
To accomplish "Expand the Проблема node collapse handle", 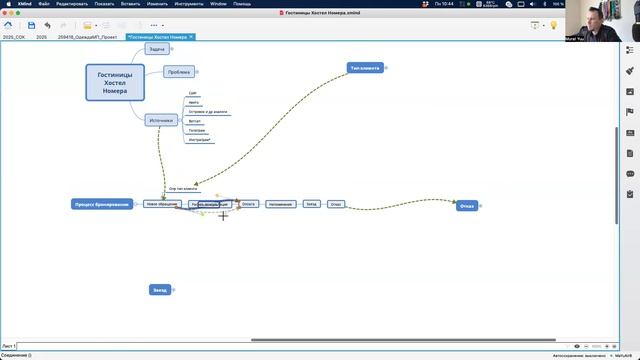I will tap(198, 72).
